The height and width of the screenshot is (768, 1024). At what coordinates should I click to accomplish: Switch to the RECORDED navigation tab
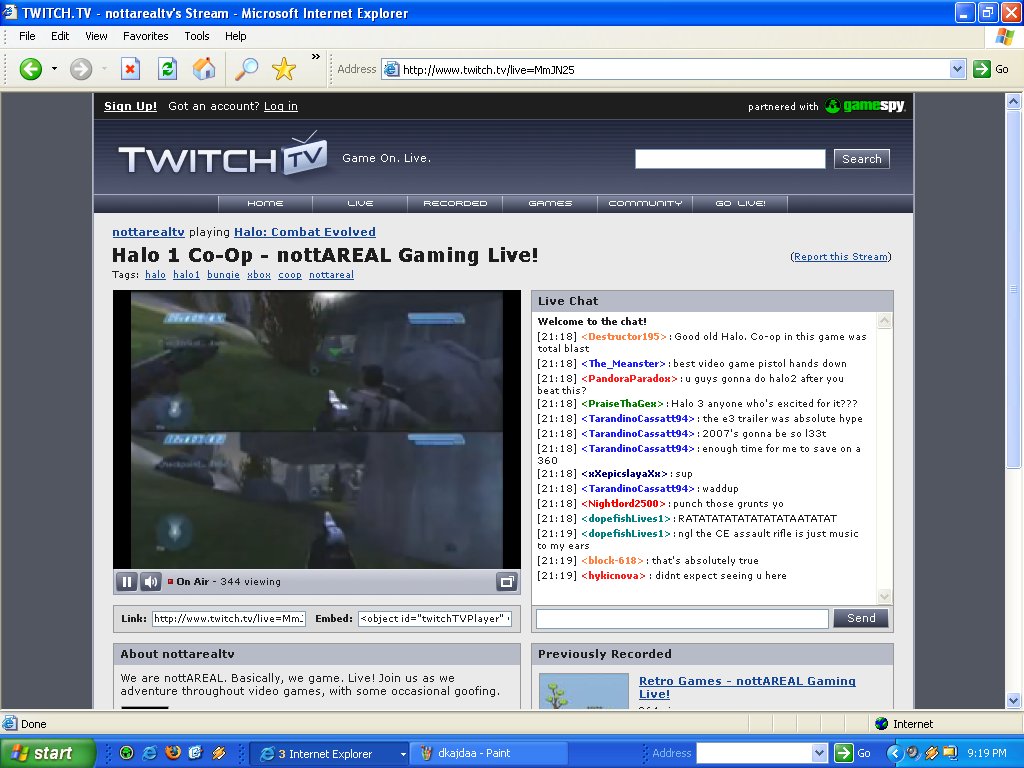(x=454, y=202)
